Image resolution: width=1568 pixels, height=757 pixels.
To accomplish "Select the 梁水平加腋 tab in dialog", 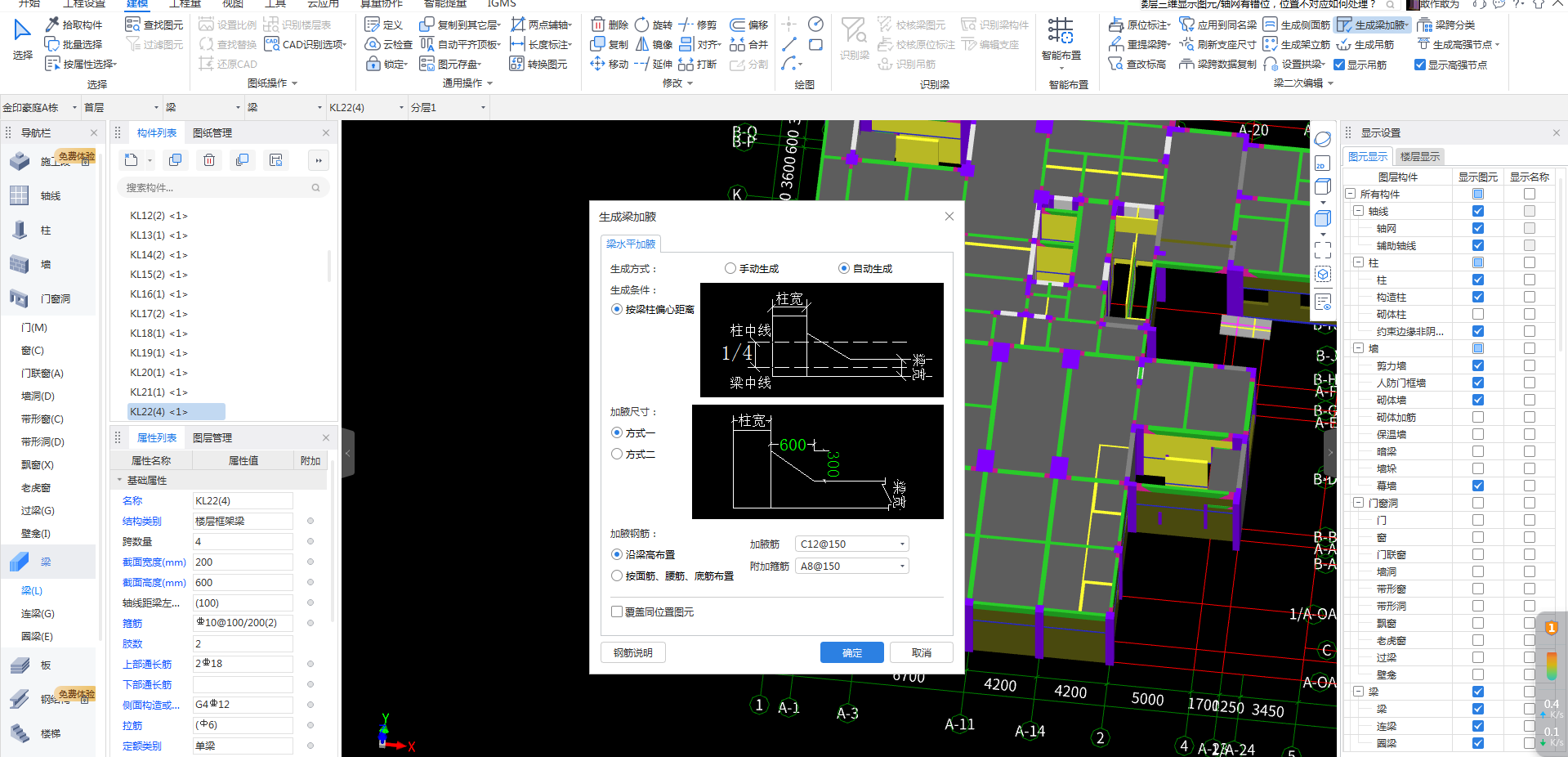I will 631,244.
